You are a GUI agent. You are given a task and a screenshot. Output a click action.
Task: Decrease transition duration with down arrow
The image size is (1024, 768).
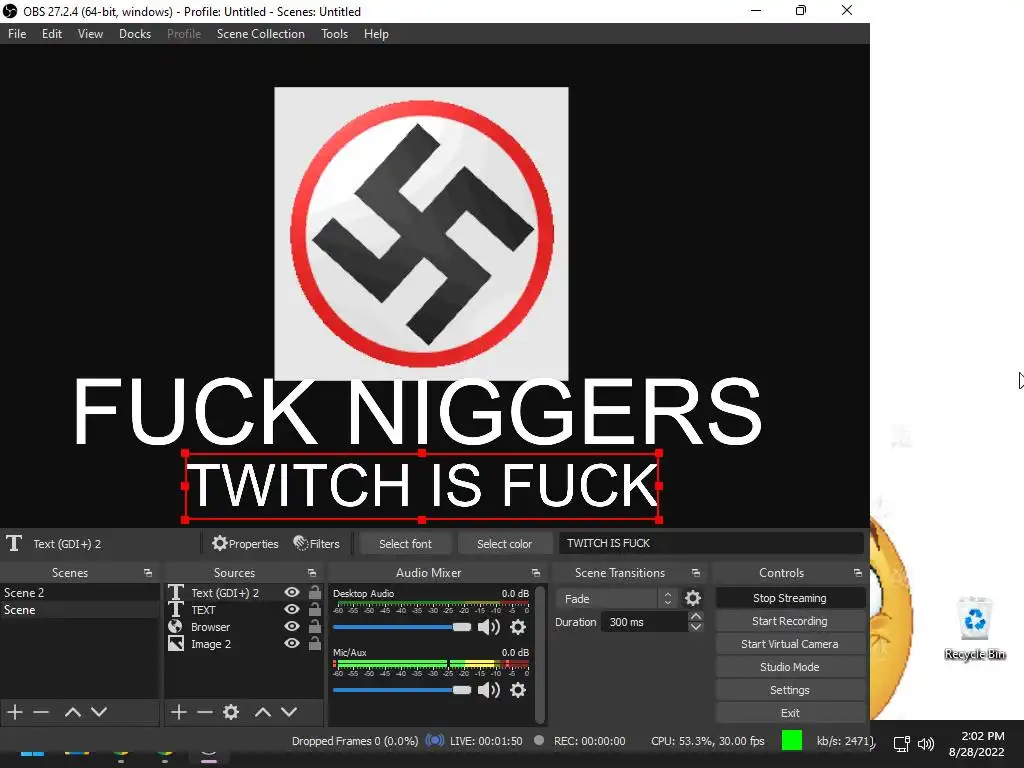coord(696,627)
